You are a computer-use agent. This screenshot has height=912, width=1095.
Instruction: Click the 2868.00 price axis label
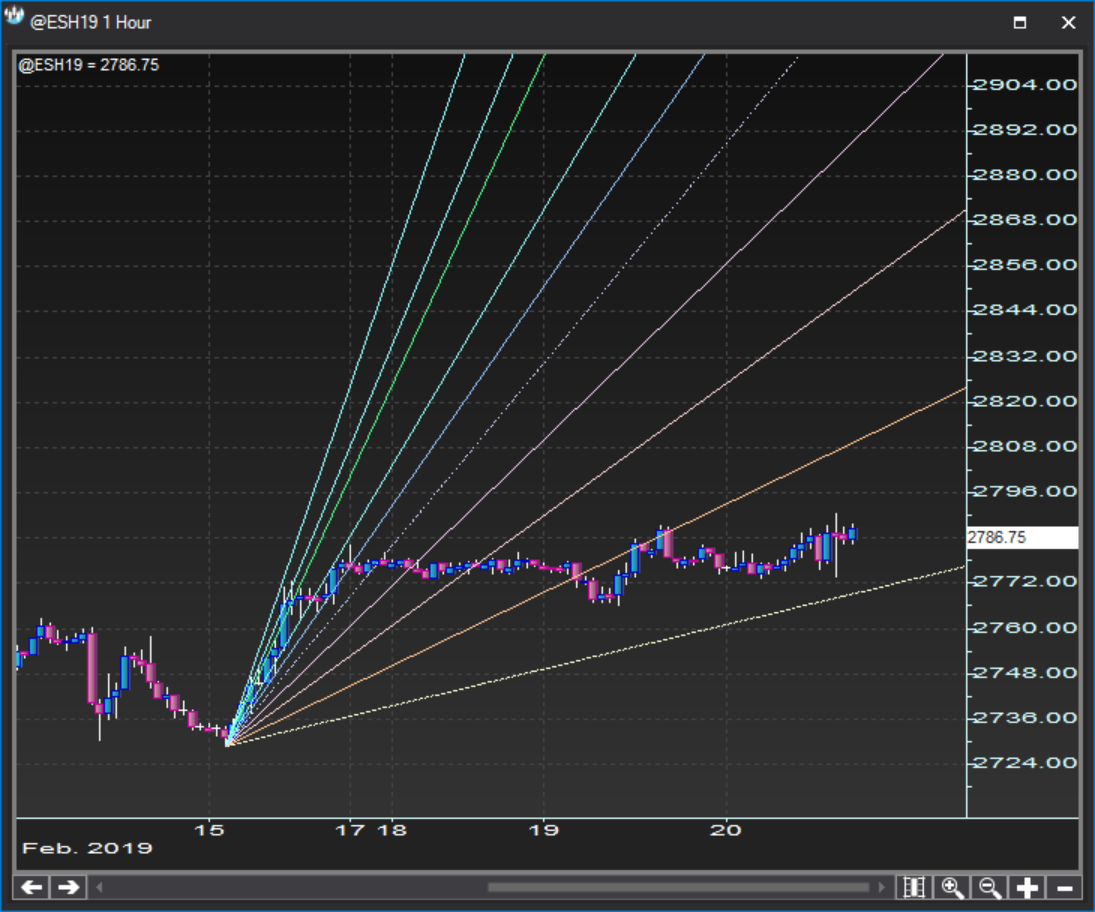click(x=1024, y=220)
